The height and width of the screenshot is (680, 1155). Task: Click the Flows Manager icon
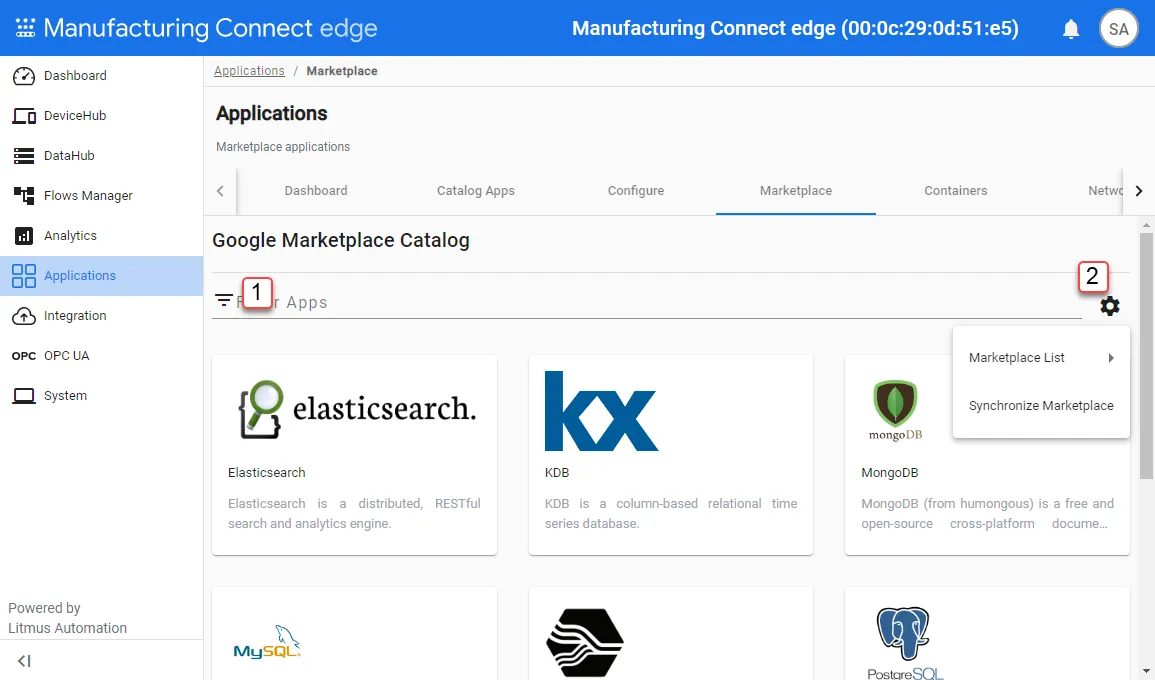pos(24,195)
